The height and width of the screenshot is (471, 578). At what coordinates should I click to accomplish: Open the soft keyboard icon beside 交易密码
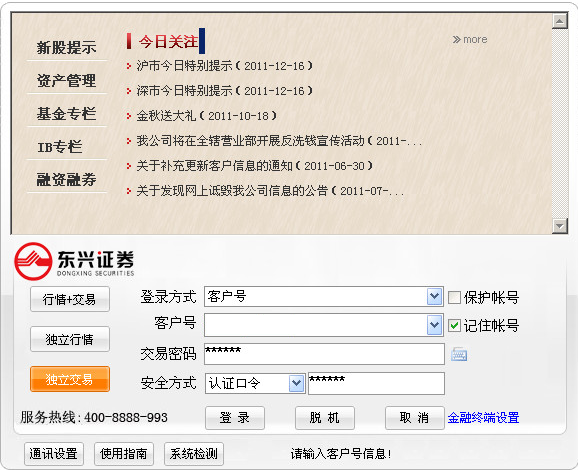click(459, 354)
